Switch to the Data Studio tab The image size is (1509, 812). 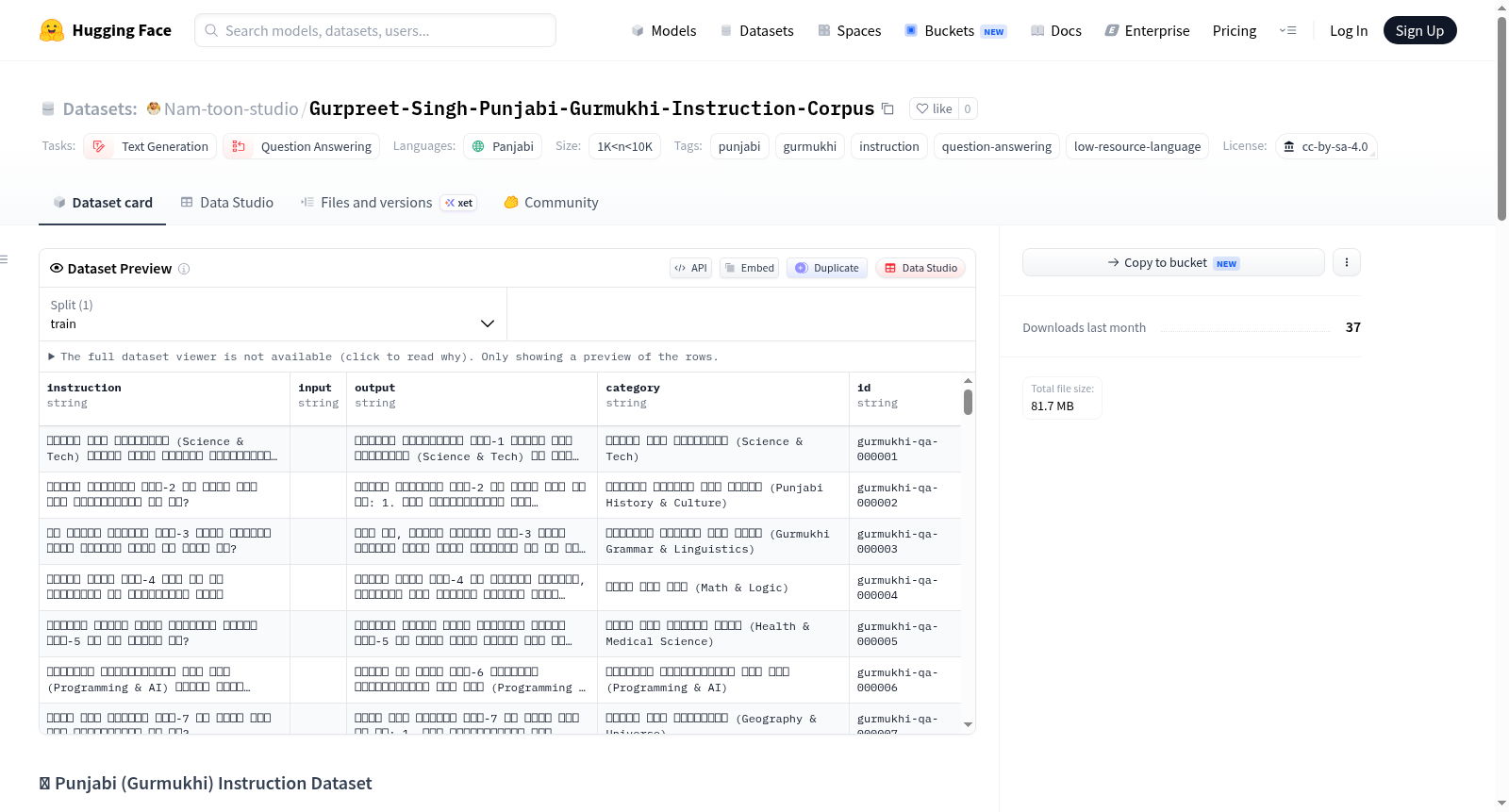[227, 202]
